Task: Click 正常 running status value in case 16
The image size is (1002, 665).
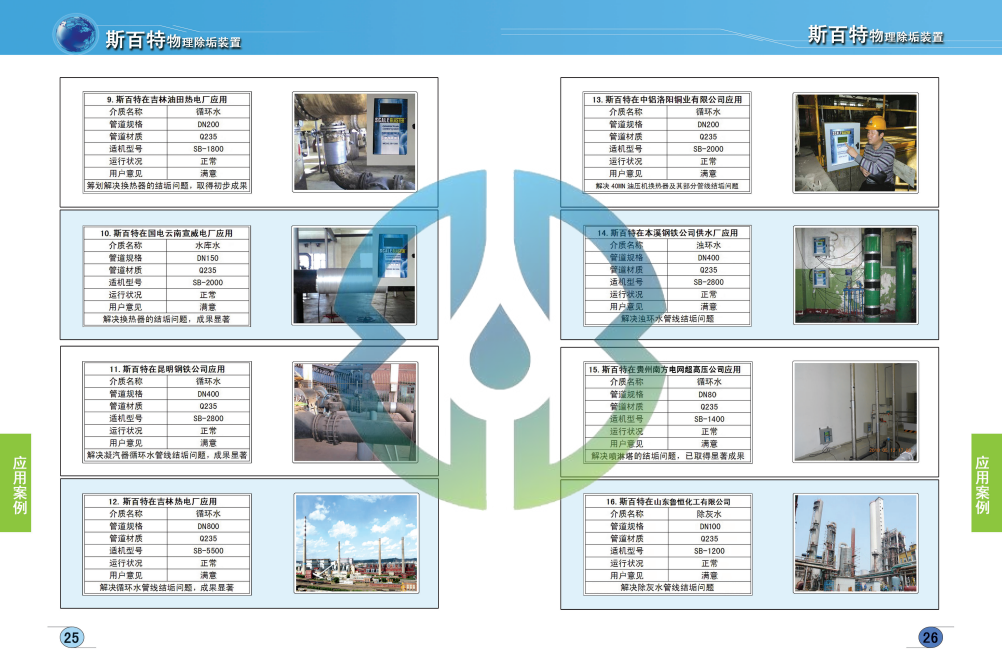Action: (709, 563)
